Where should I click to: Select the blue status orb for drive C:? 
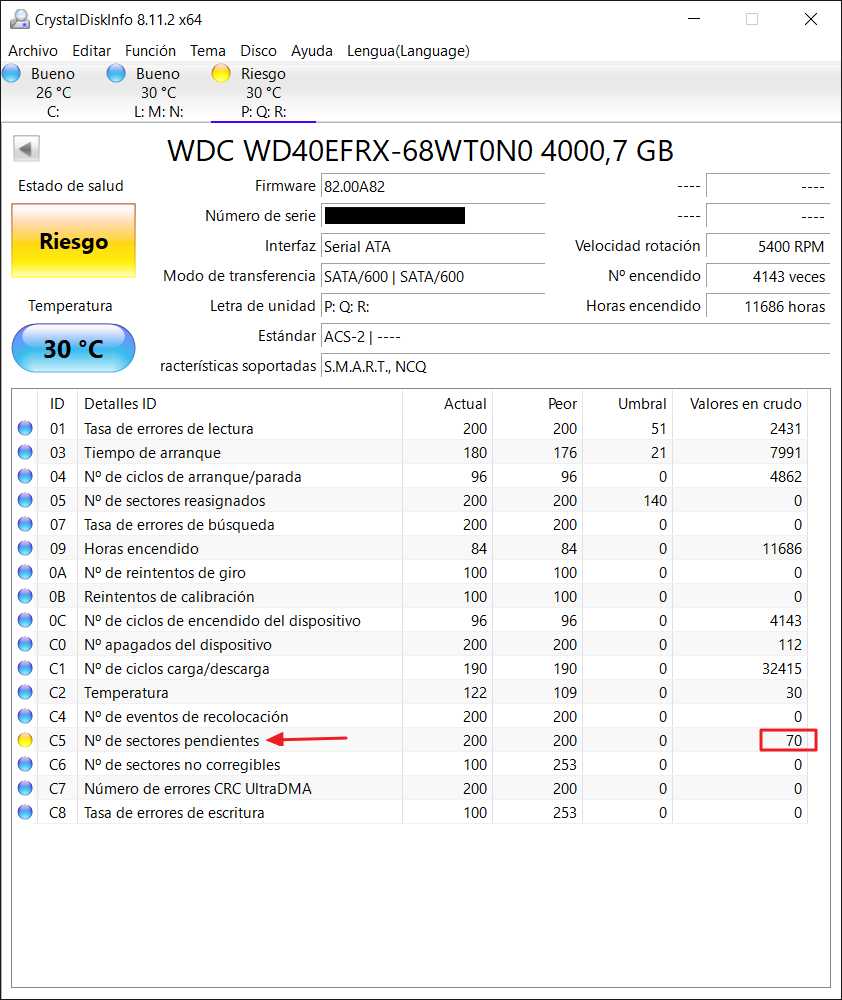pos(11,73)
